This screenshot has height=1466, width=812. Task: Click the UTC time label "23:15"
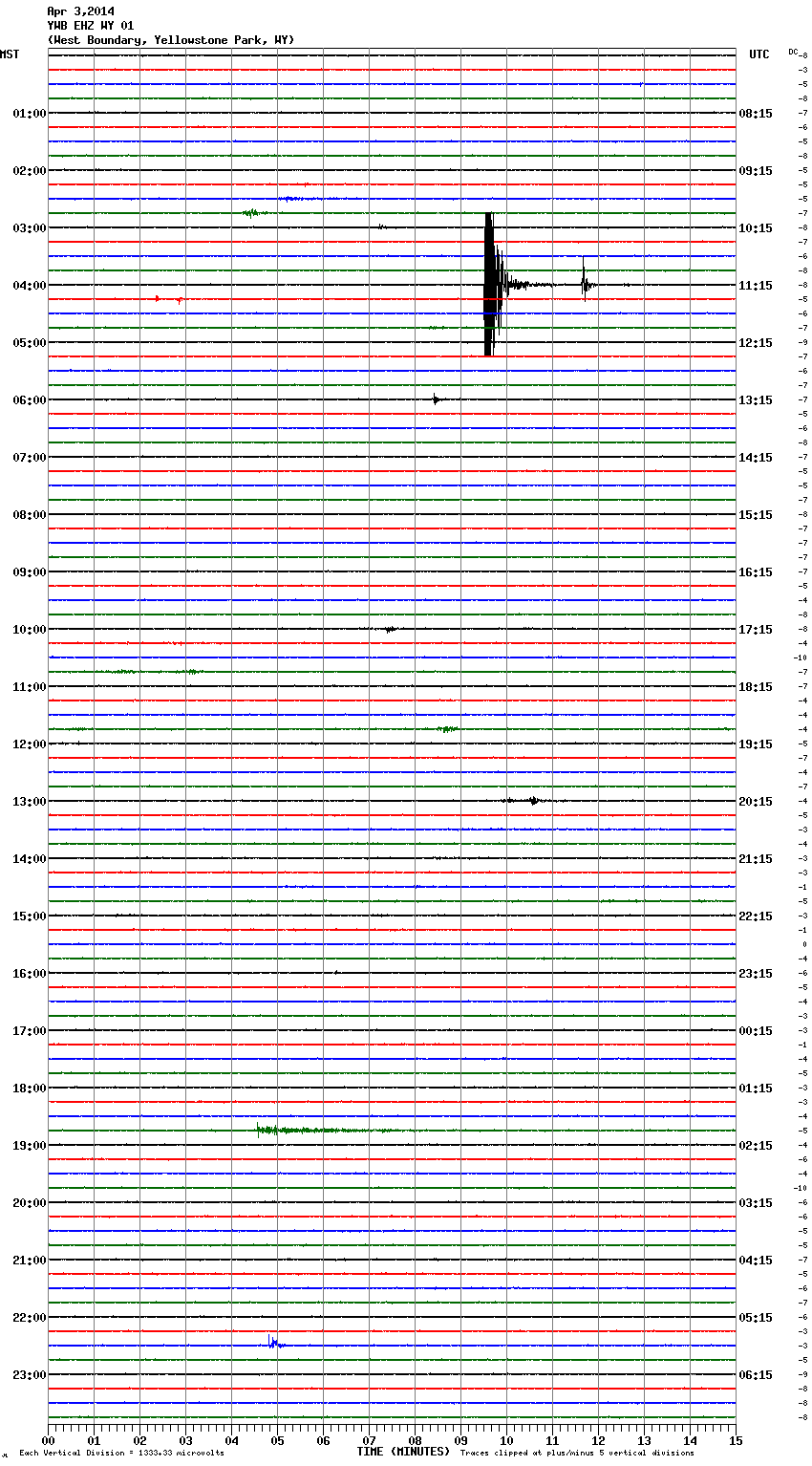(x=756, y=974)
